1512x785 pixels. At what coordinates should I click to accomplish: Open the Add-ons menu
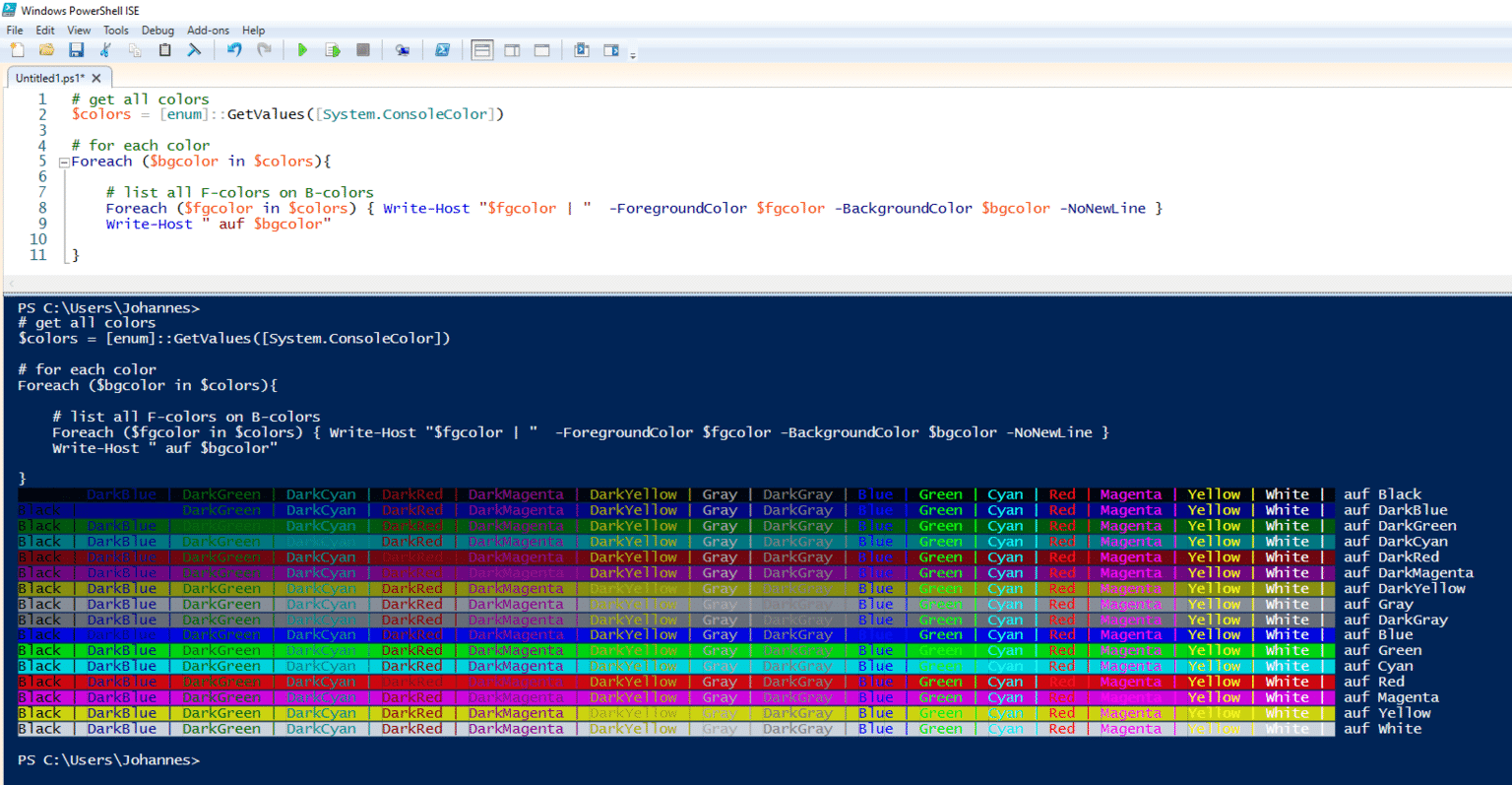(208, 31)
